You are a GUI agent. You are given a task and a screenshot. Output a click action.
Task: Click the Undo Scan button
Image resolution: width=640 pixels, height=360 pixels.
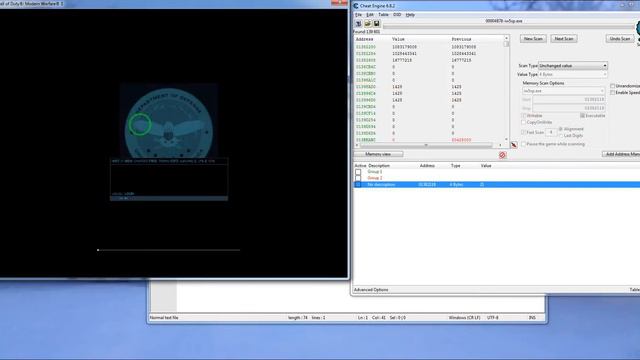[620, 39]
